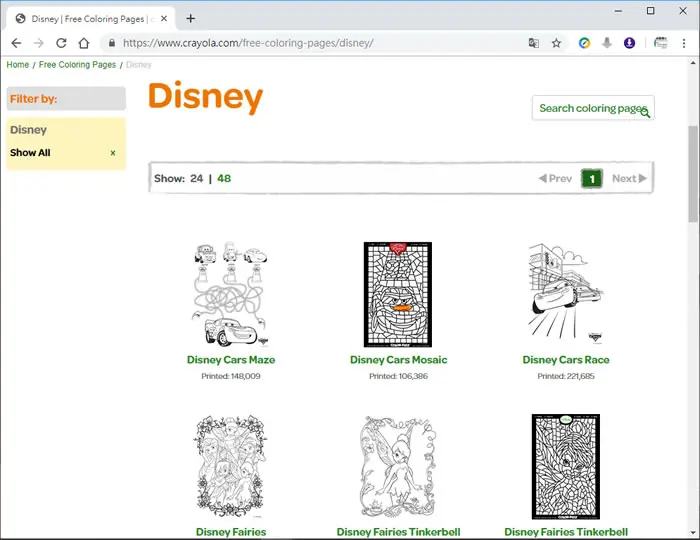Click the translate page icon
The height and width of the screenshot is (540, 700).
pyautogui.click(x=533, y=43)
